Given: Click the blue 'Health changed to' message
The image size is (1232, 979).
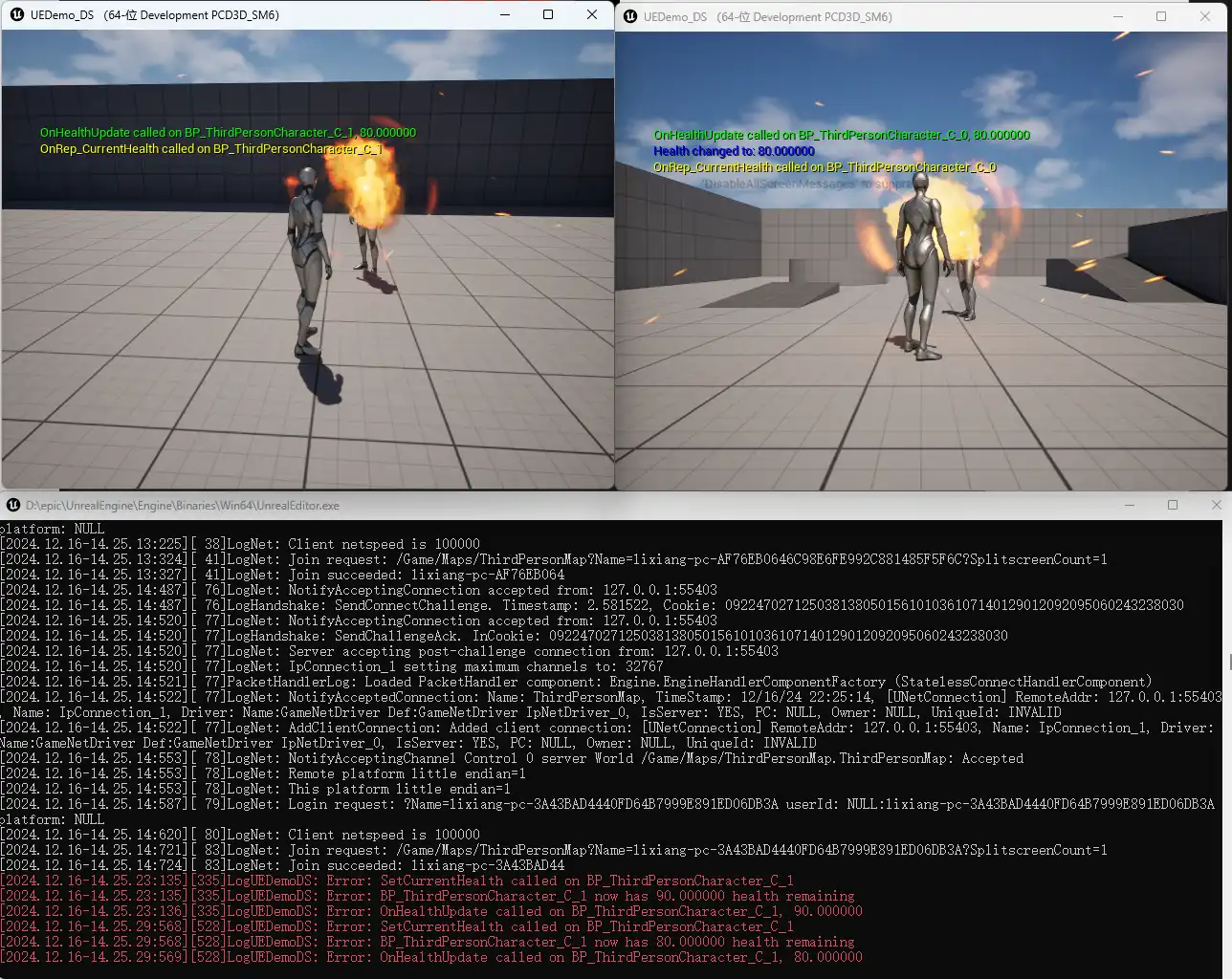Looking at the screenshot, I should point(734,151).
